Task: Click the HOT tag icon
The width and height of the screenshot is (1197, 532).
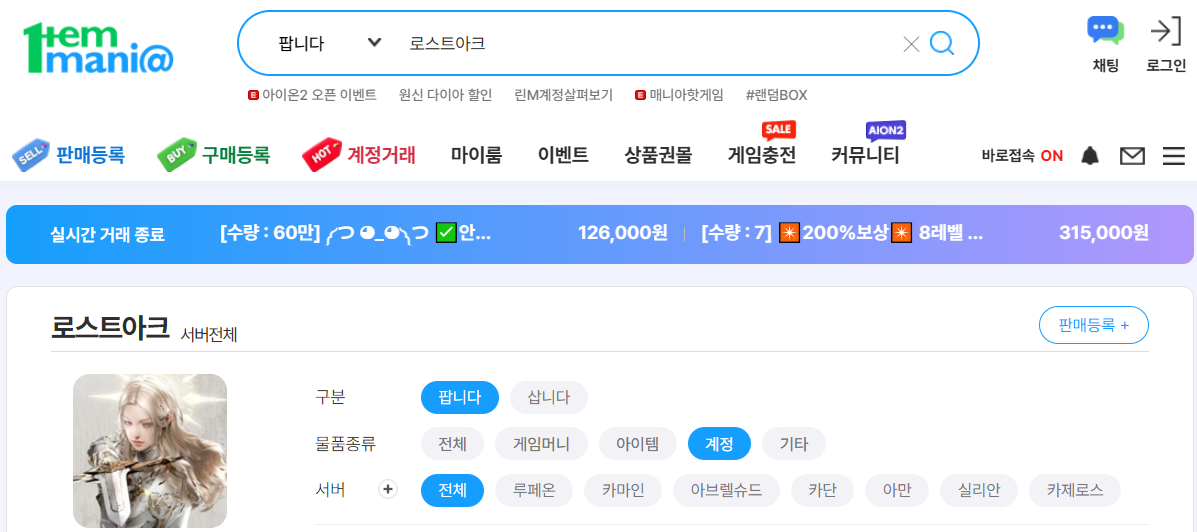Action: 321,156
